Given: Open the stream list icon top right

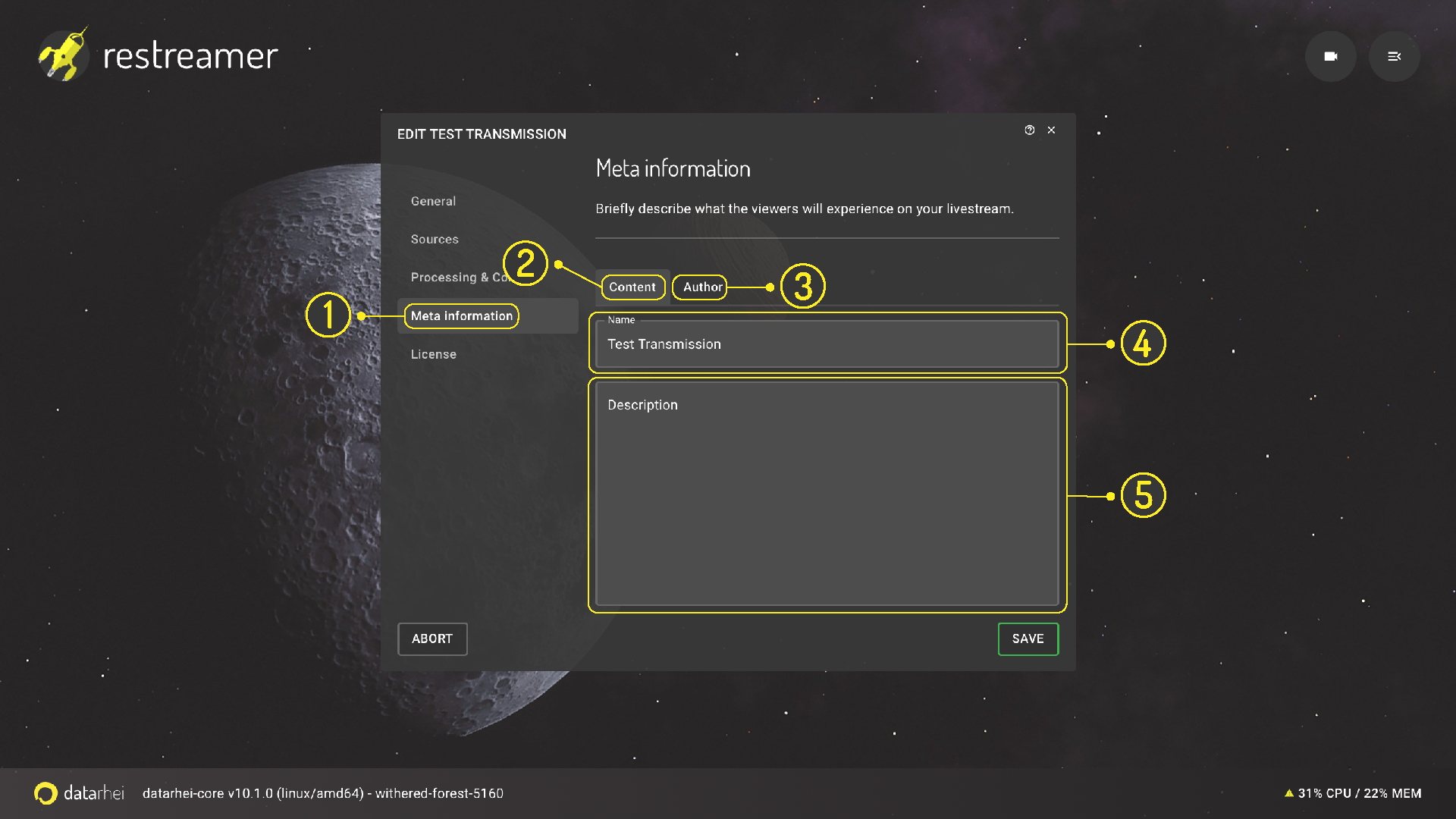Looking at the screenshot, I should pos(1395,56).
